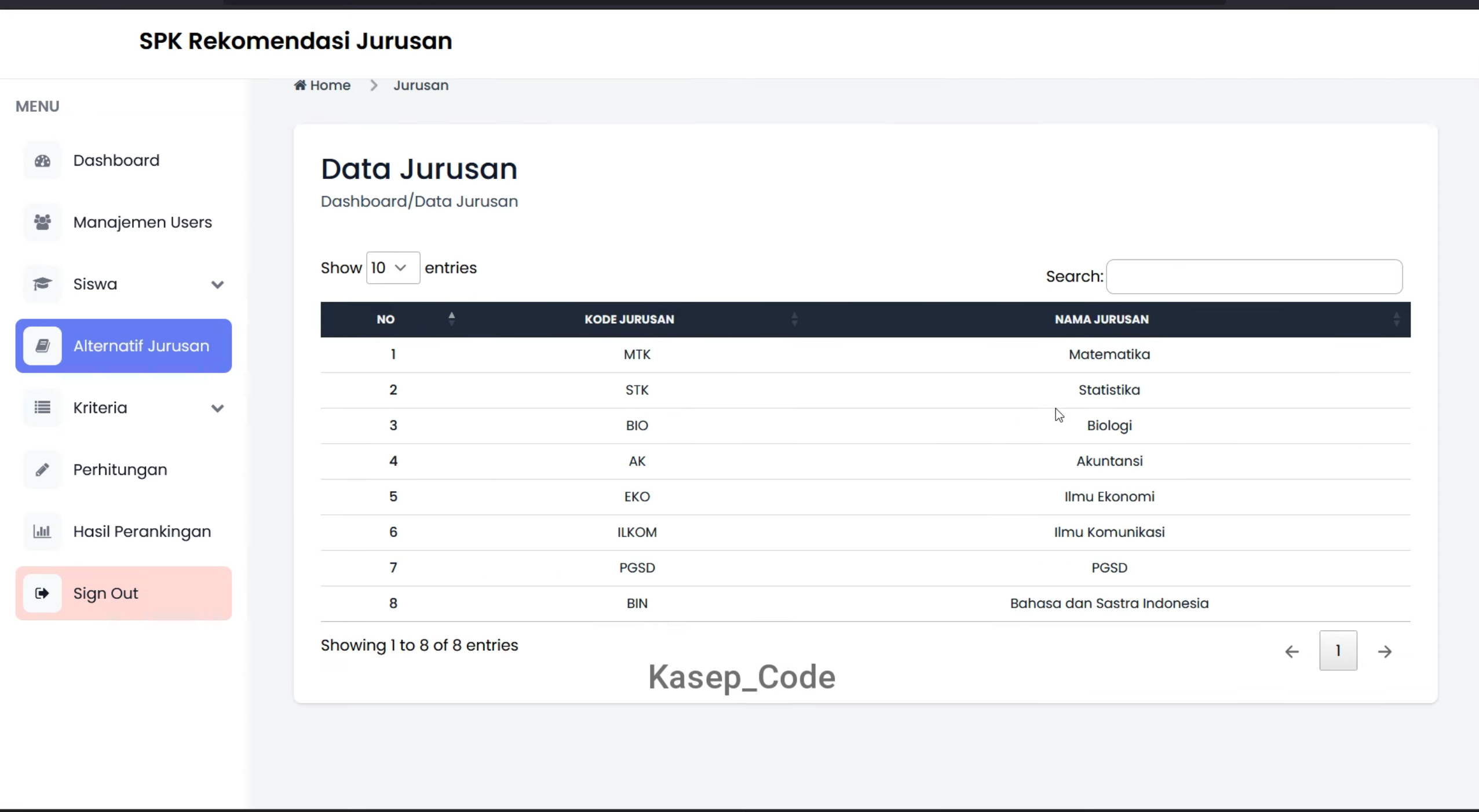Click the Hasil Perankingan bar chart icon
Image resolution: width=1479 pixels, height=812 pixels.
tap(42, 531)
